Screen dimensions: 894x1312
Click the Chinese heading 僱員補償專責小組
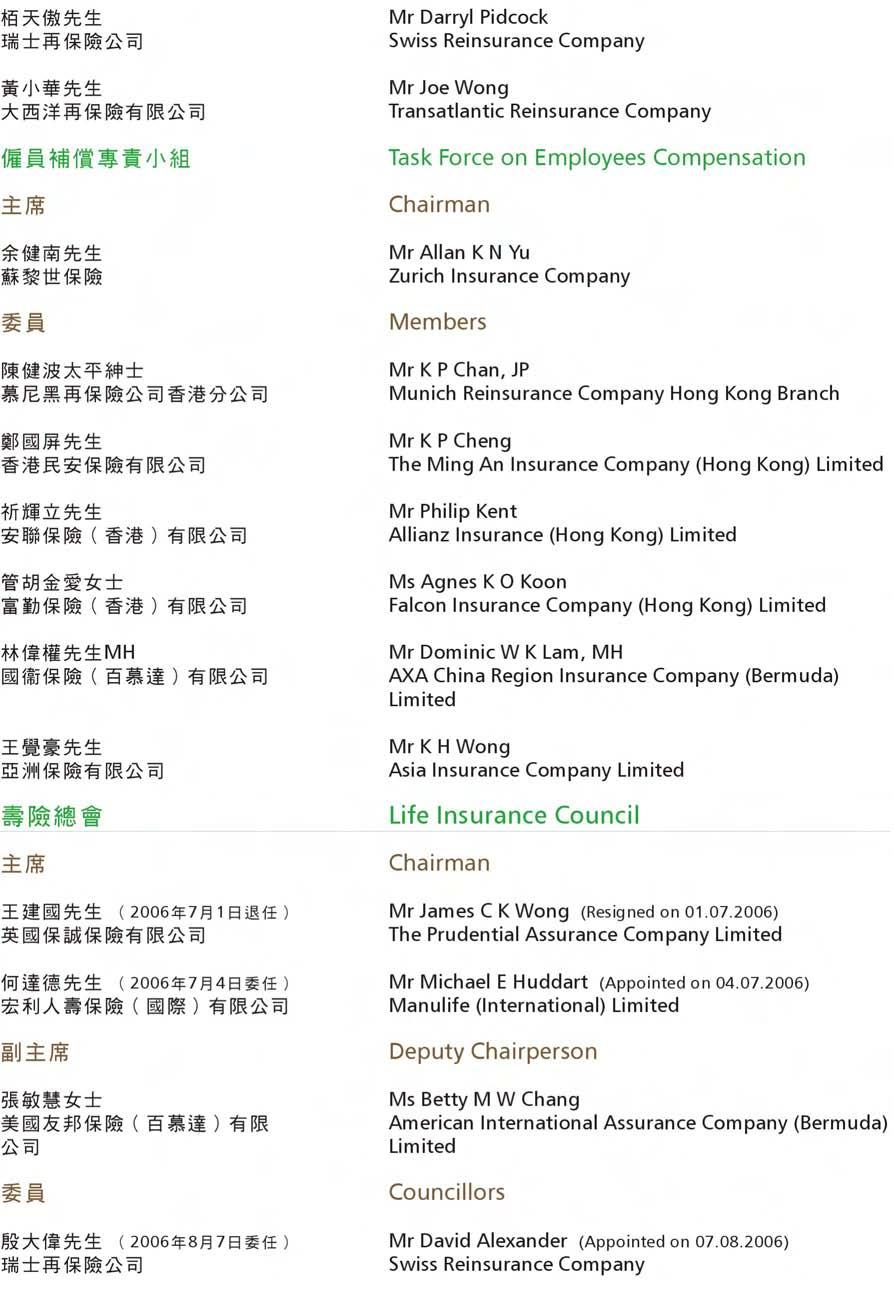tap(96, 159)
